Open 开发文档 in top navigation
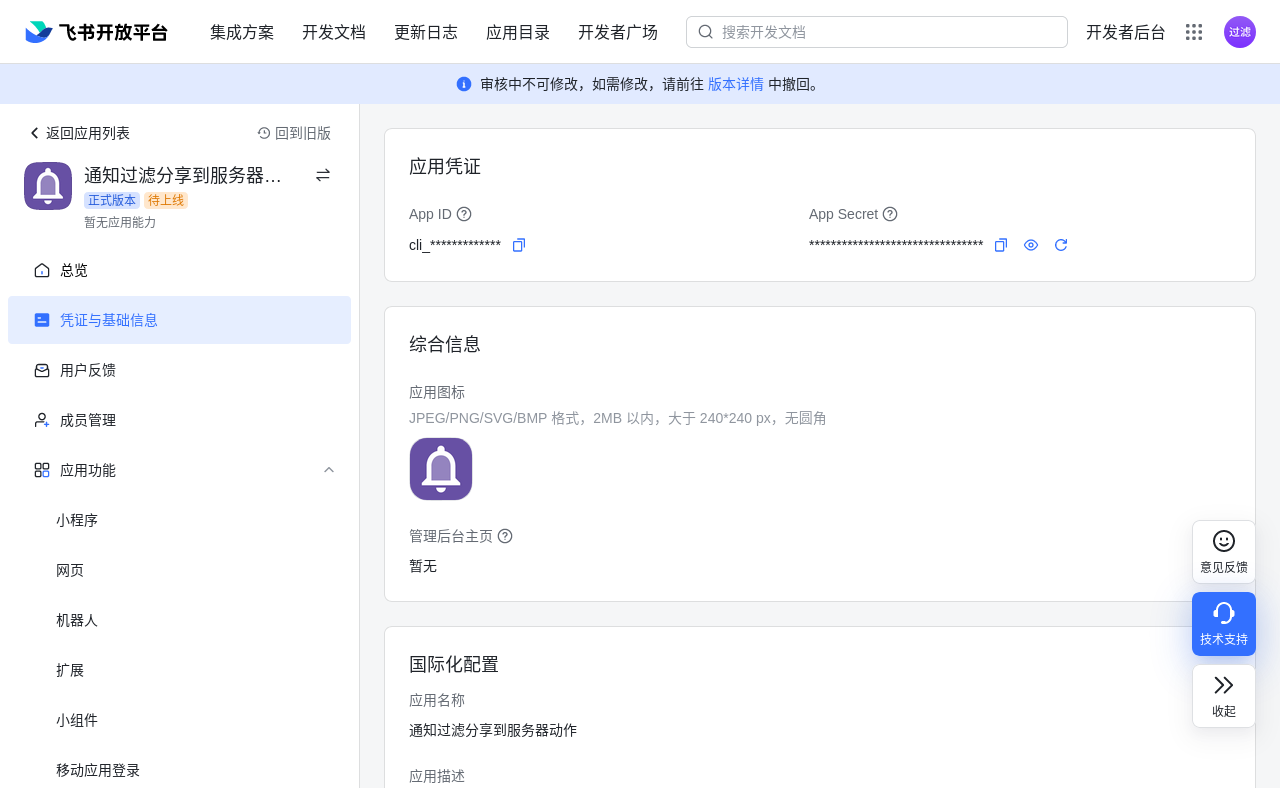This screenshot has width=1280, height=788. point(334,32)
